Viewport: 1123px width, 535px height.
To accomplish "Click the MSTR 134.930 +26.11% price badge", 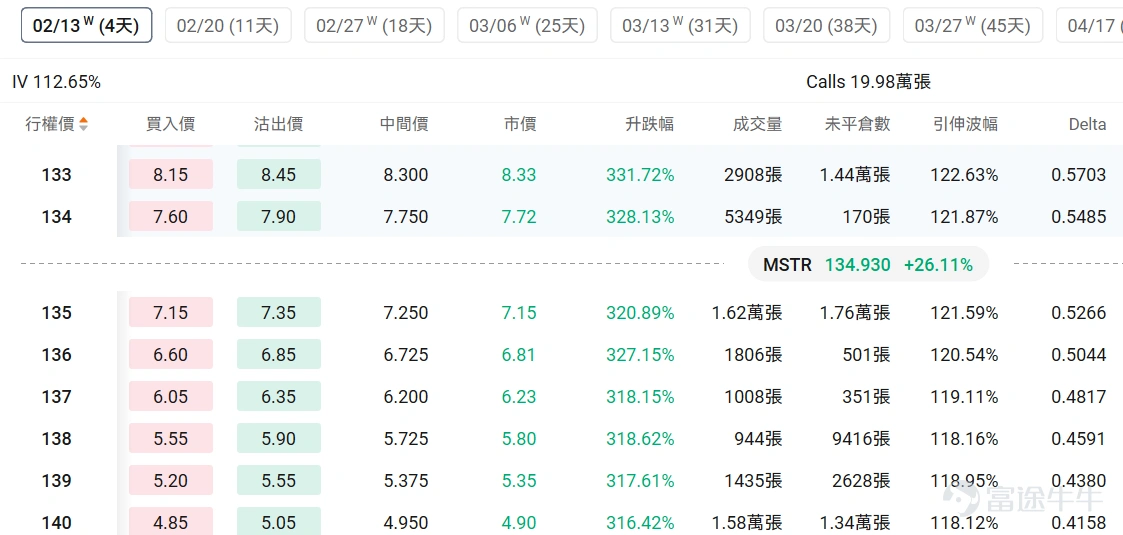I will click(868, 264).
